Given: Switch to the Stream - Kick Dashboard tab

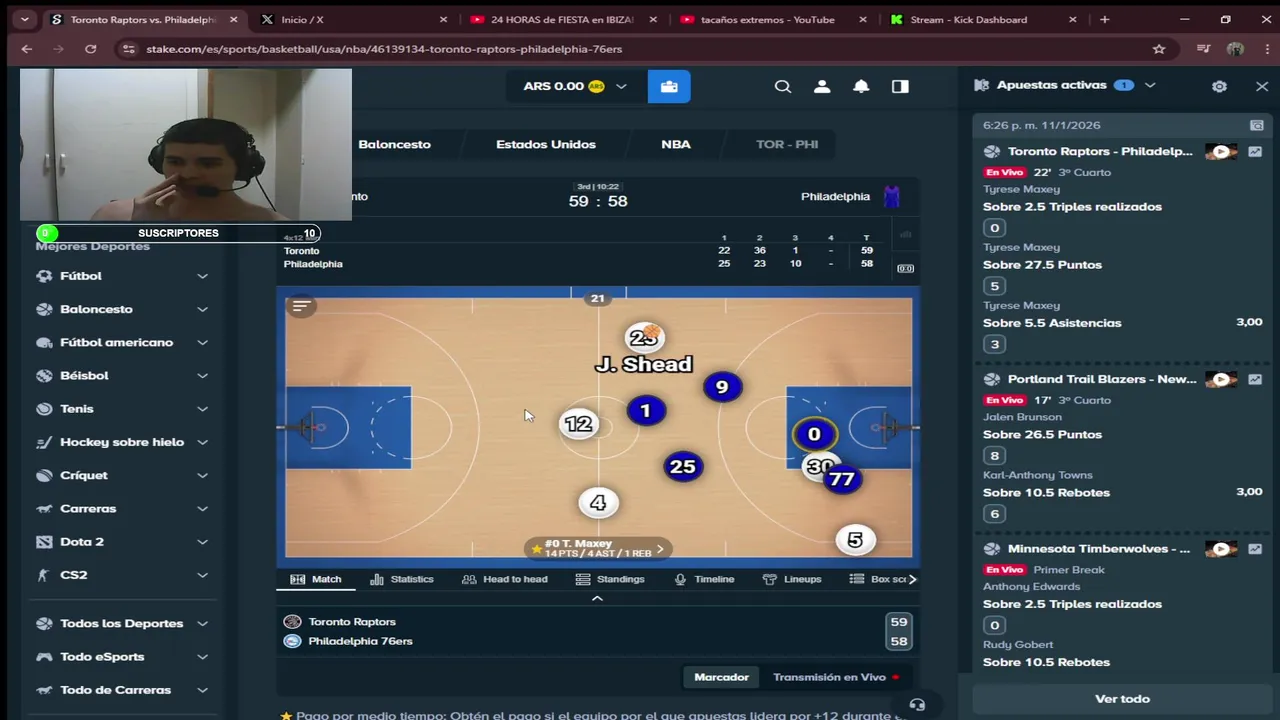Looking at the screenshot, I should 983,19.
